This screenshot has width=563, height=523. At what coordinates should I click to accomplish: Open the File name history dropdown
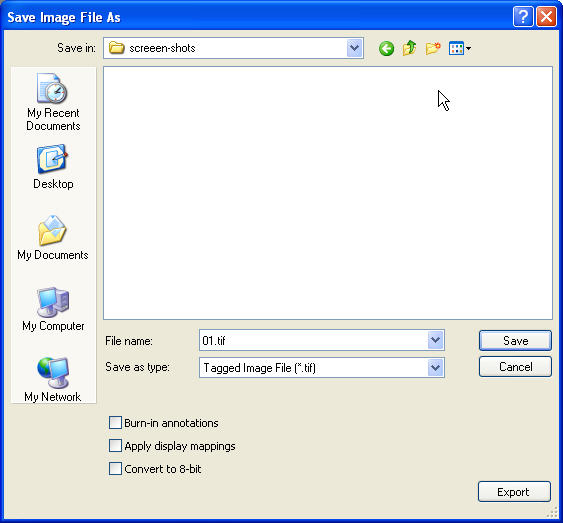click(436, 340)
